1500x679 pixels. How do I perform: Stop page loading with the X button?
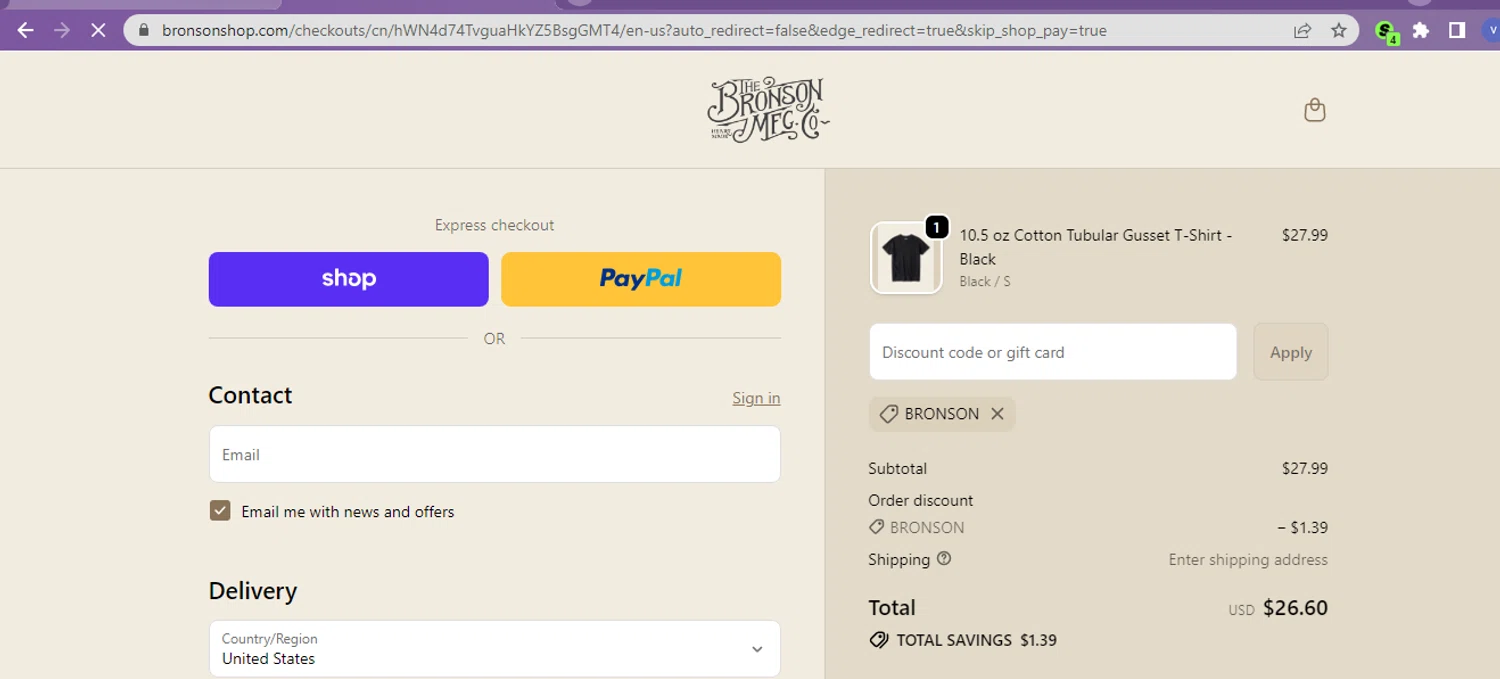click(x=98, y=30)
